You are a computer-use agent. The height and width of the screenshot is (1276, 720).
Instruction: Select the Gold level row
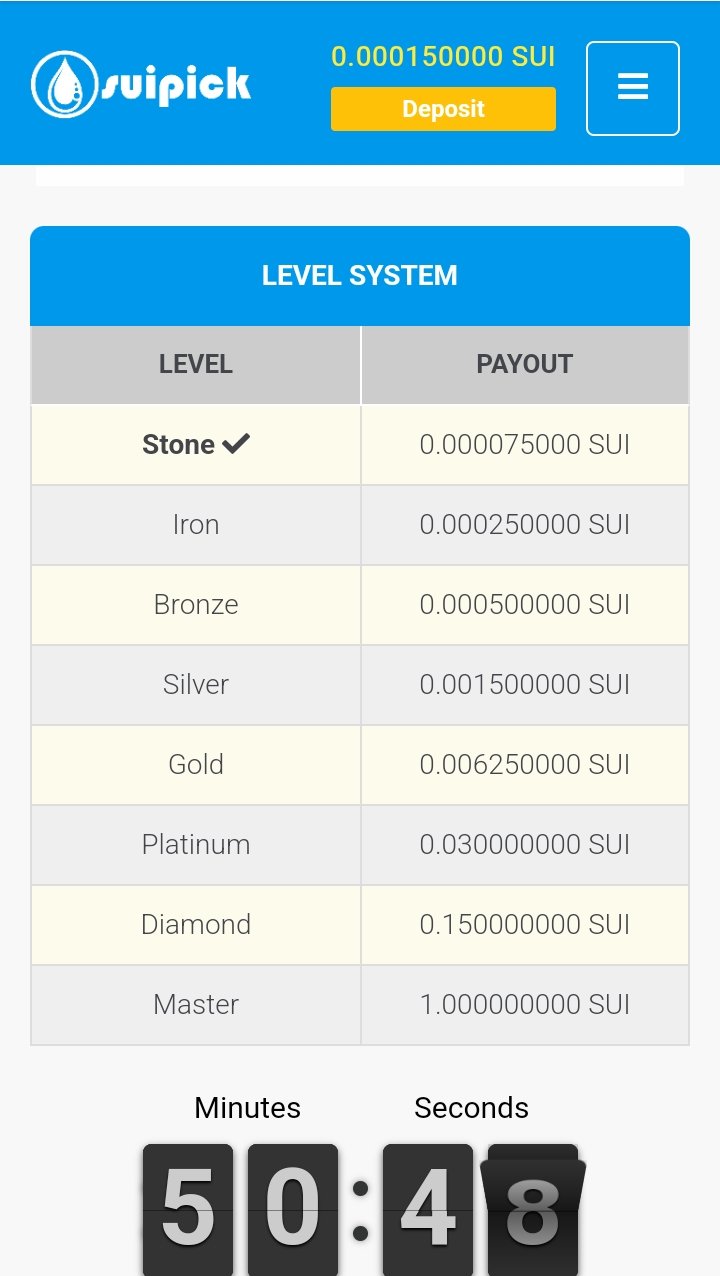196,764
